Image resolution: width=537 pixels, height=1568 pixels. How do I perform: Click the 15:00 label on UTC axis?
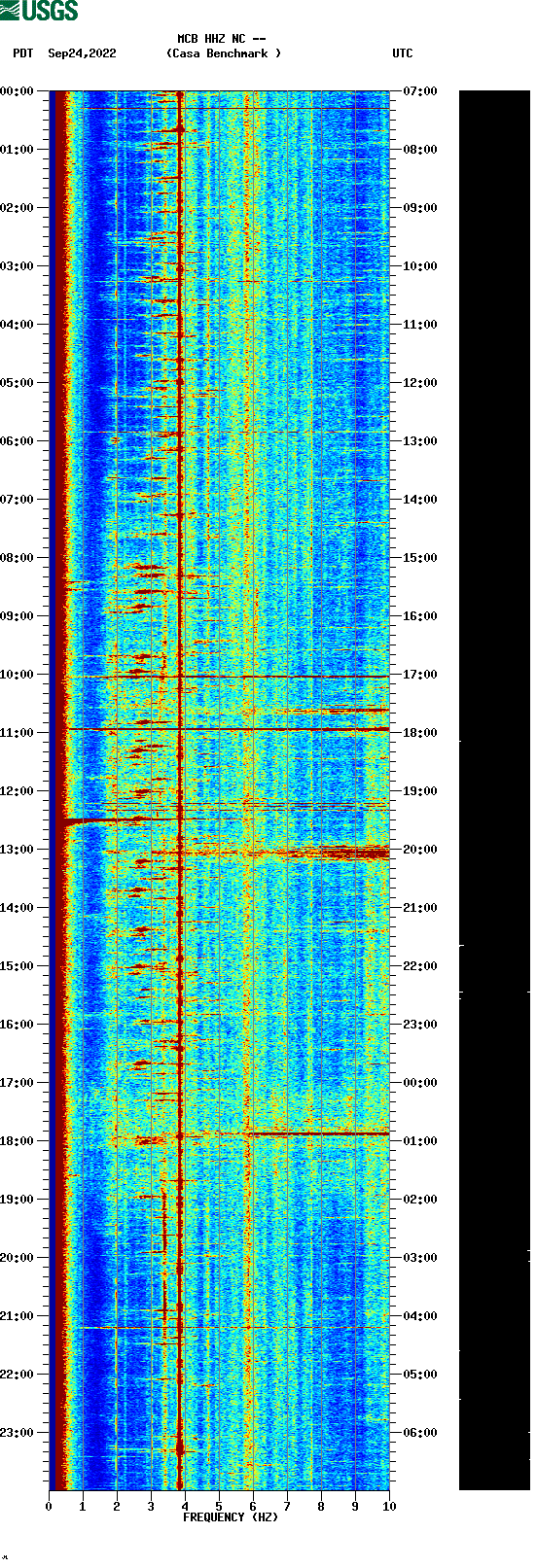click(420, 558)
